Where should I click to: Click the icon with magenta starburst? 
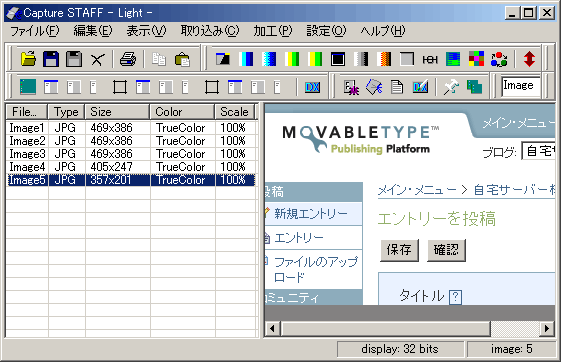pyautogui.click(x=351, y=87)
